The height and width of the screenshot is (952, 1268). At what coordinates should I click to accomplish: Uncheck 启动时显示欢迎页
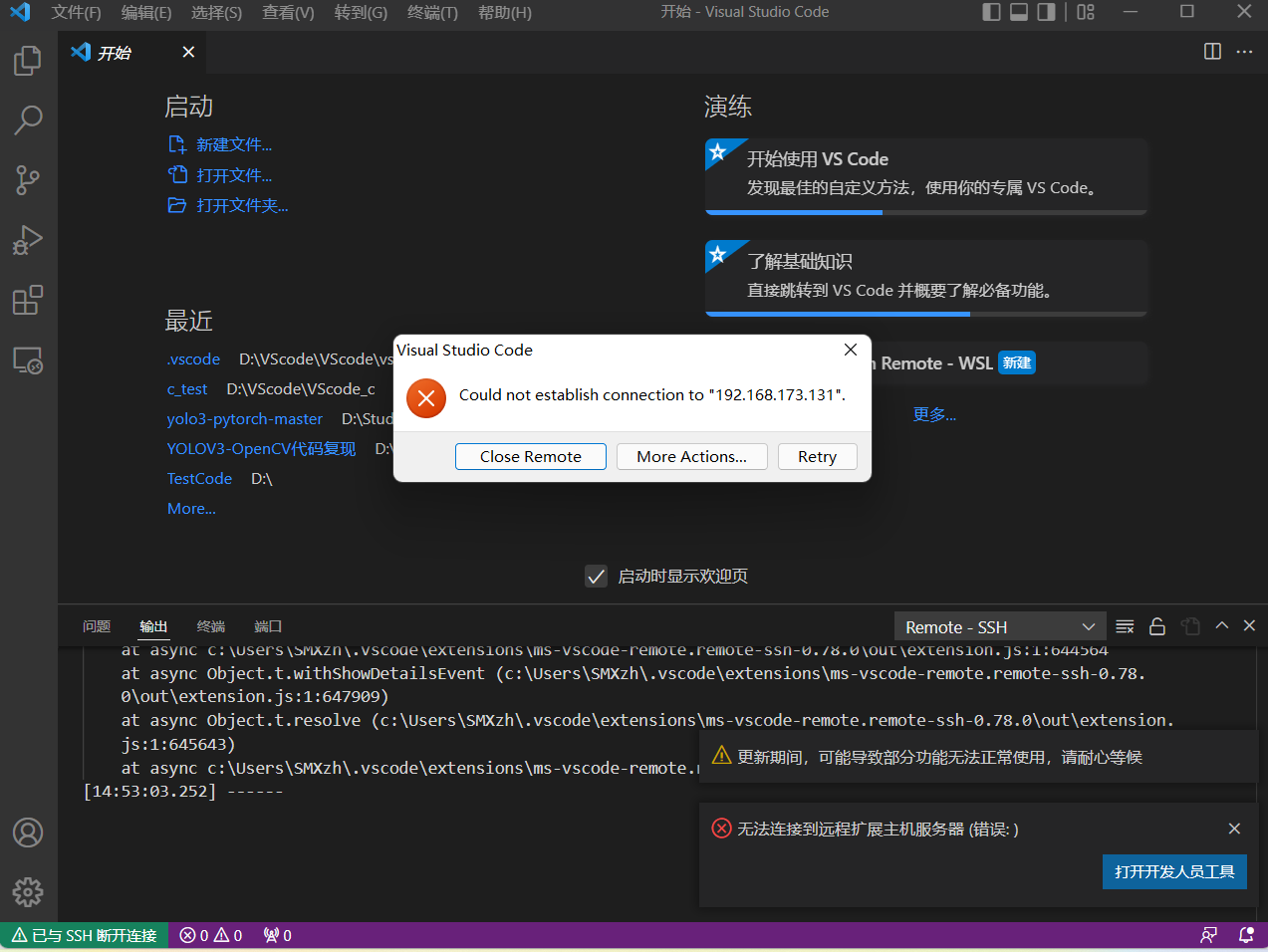[x=596, y=576]
